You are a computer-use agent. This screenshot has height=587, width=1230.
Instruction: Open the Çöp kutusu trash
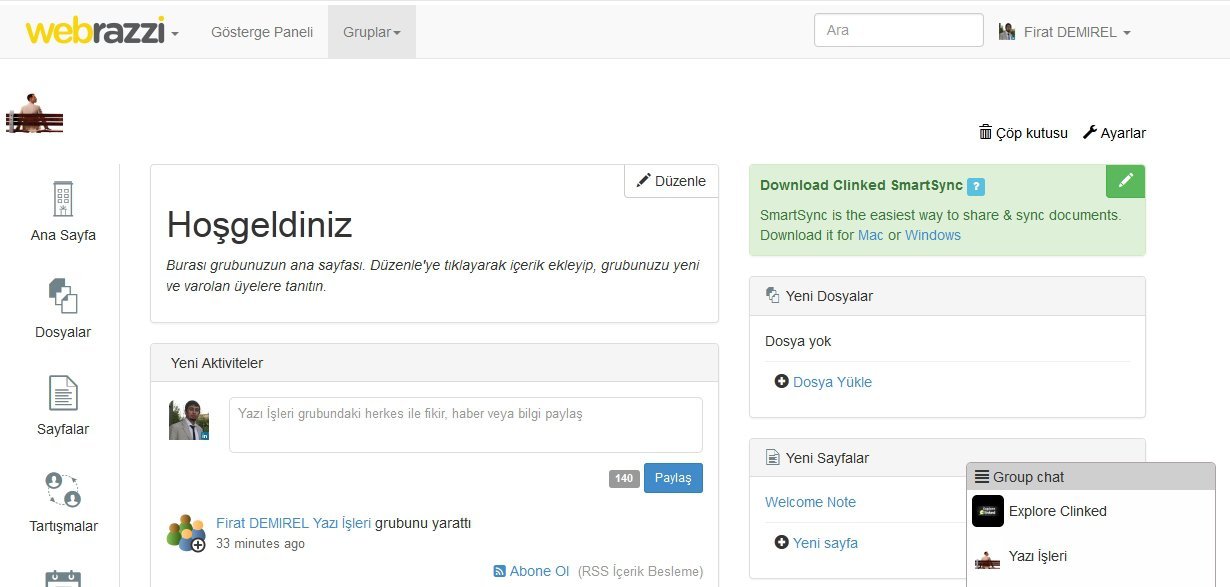pos(1023,133)
